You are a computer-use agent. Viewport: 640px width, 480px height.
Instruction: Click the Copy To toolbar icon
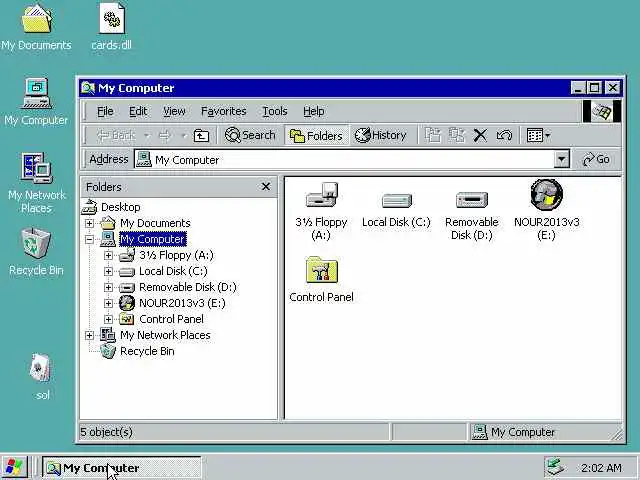456,135
